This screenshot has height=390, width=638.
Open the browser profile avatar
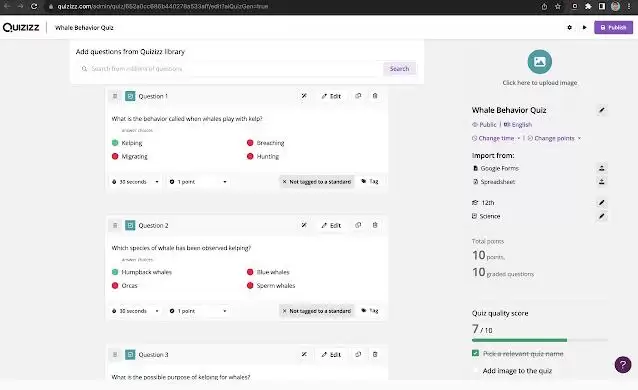click(x=615, y=6)
